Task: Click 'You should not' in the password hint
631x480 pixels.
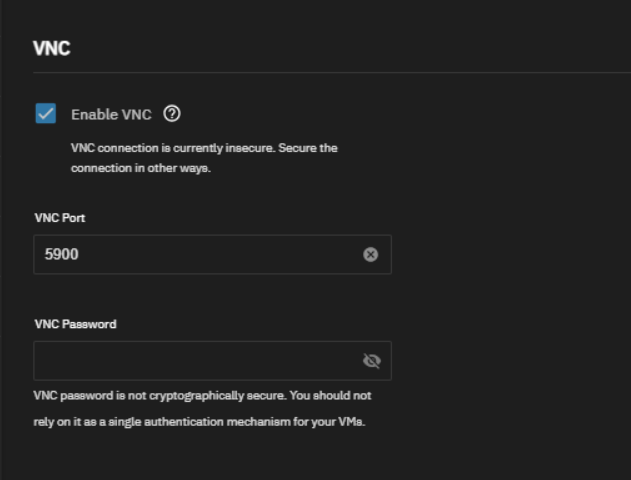Action: click(x=330, y=396)
